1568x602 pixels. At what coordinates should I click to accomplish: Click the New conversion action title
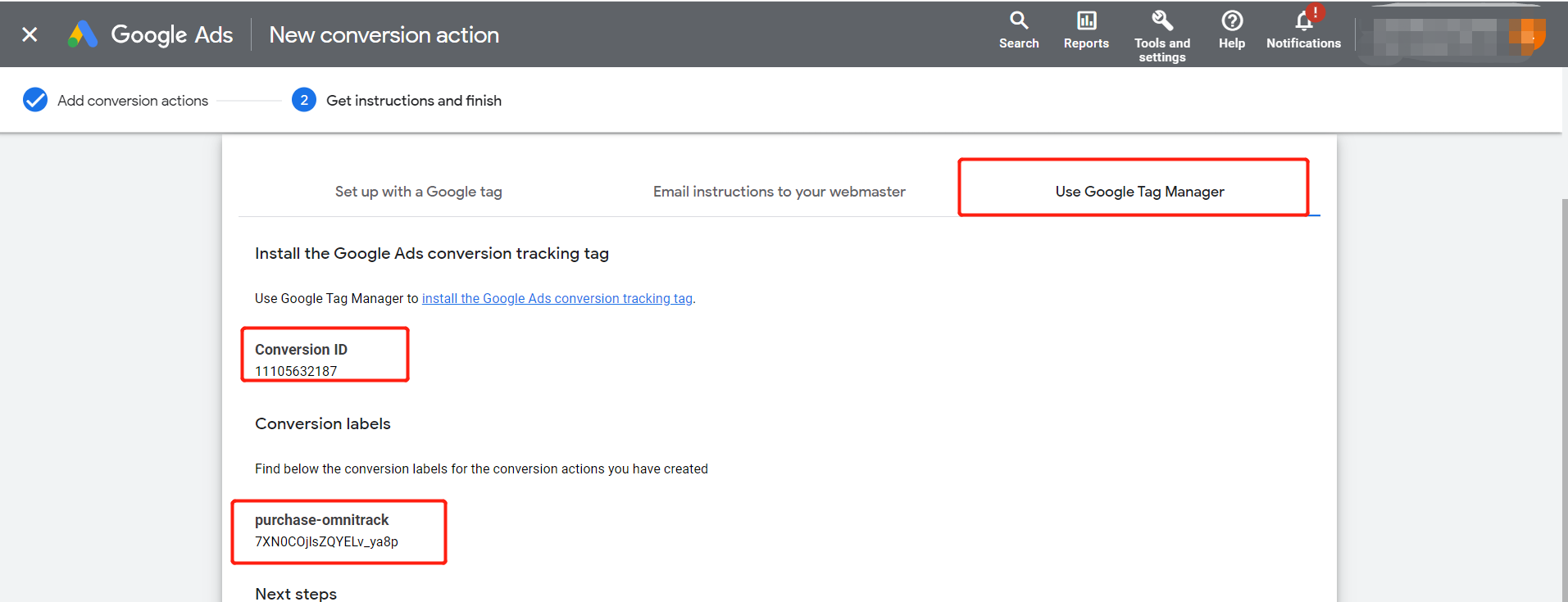click(384, 35)
